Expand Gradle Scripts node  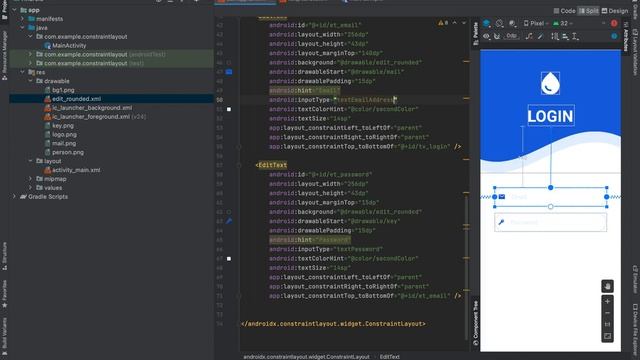tap(15, 197)
